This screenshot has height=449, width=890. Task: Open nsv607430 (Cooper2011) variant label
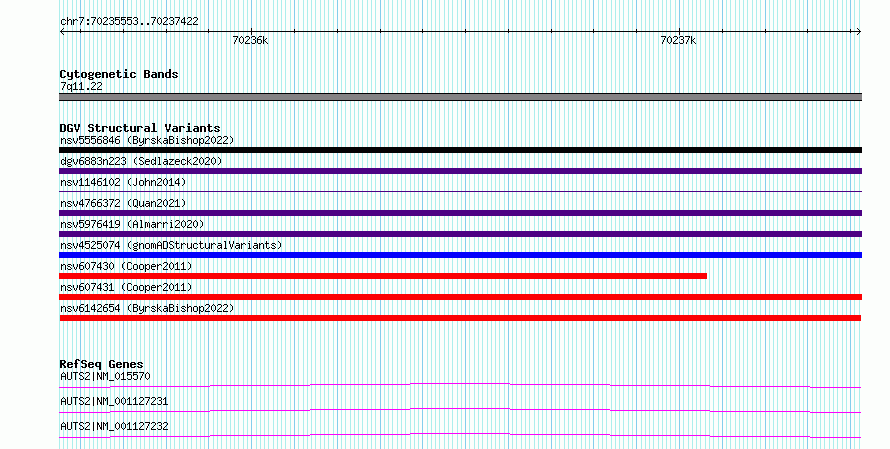click(x=126, y=266)
